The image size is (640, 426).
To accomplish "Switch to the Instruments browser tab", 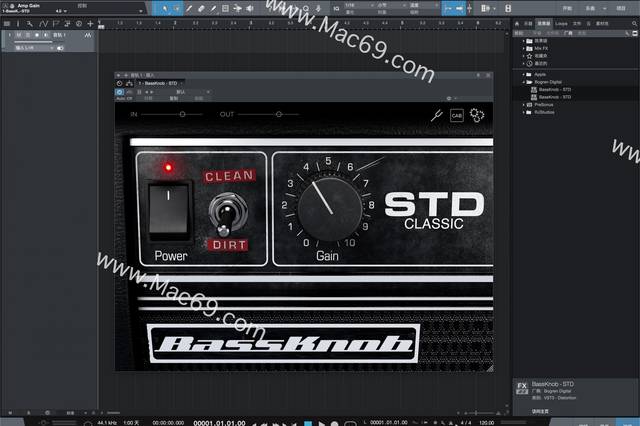I will [528, 24].
